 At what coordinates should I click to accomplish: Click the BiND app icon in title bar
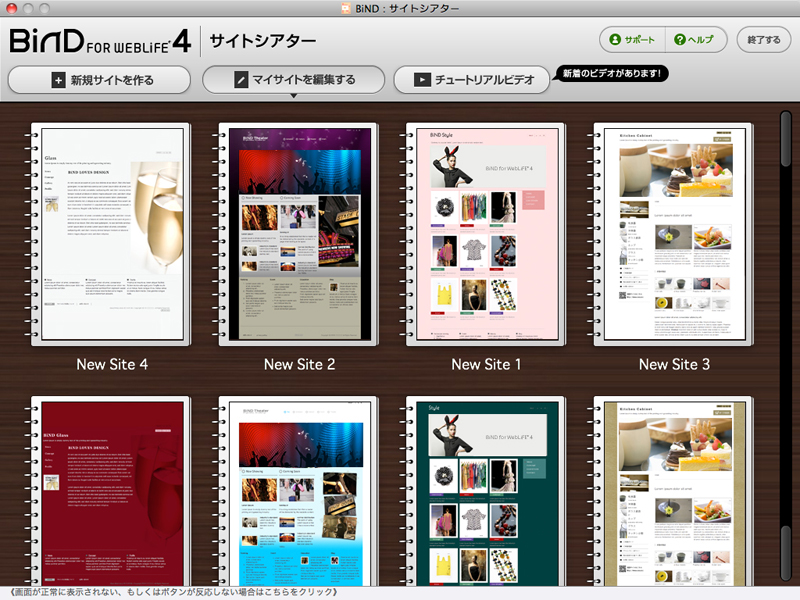[x=347, y=9]
